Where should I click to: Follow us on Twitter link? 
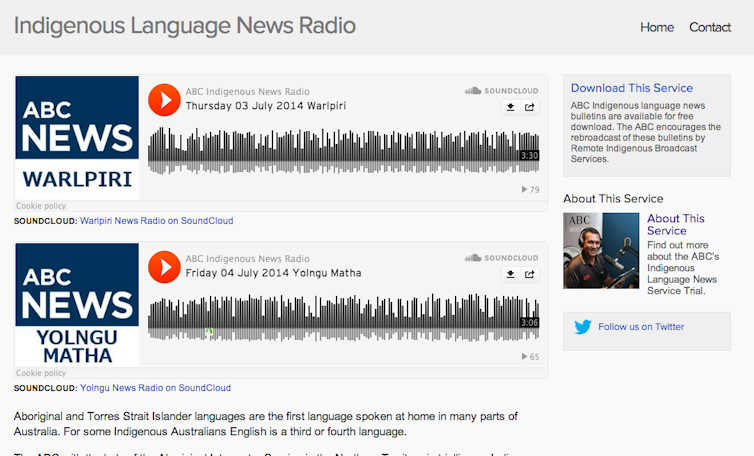(641, 327)
